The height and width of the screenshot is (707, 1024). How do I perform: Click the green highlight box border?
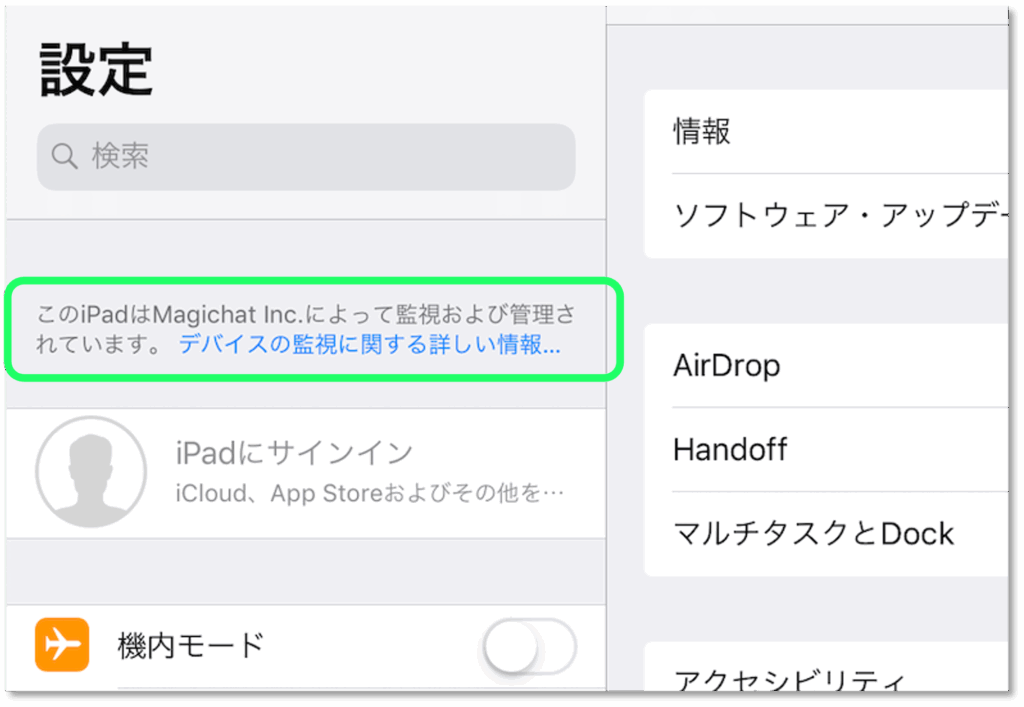[x=313, y=281]
